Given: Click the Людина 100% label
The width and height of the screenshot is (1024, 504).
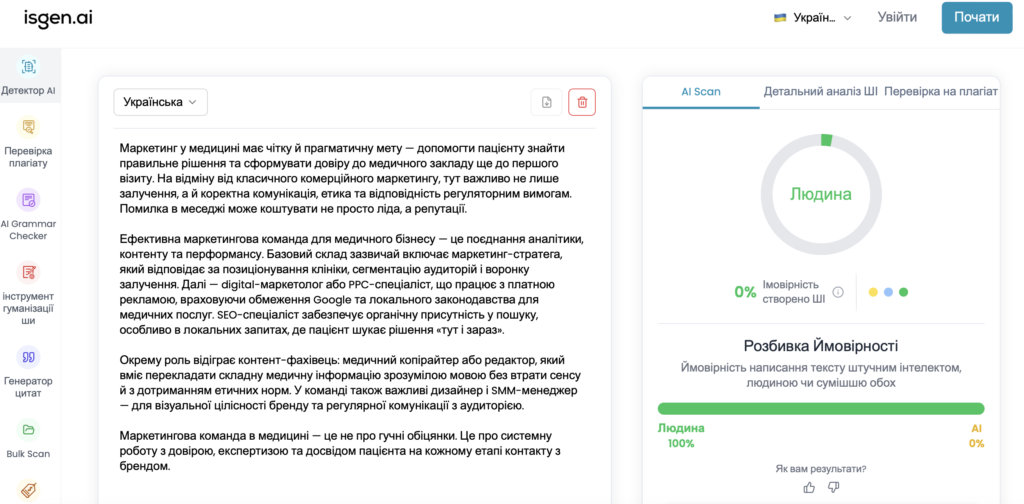Looking at the screenshot, I should [681, 436].
